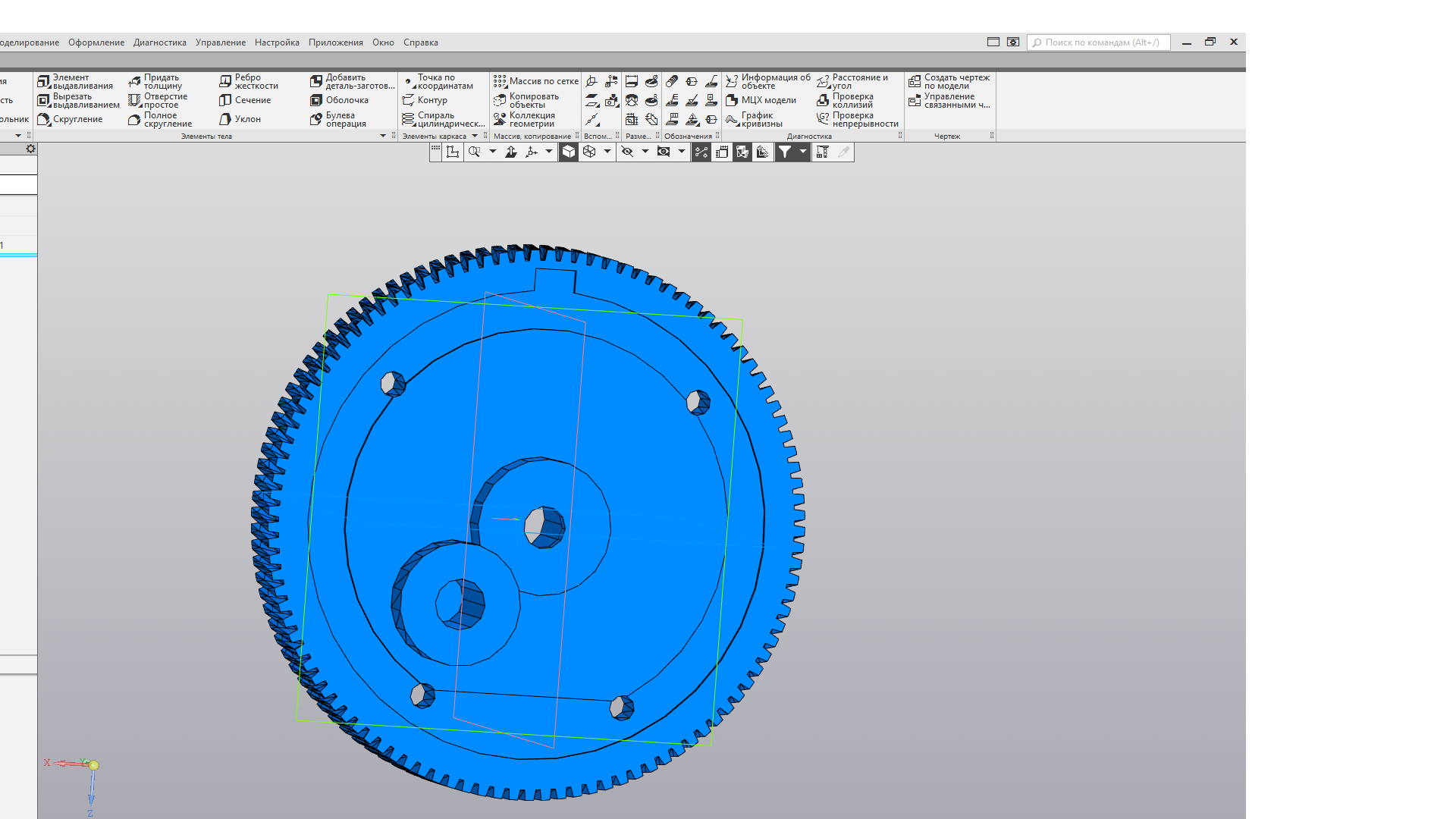Open the Справка menu
This screenshot has width=1456, height=819.
pos(421,42)
